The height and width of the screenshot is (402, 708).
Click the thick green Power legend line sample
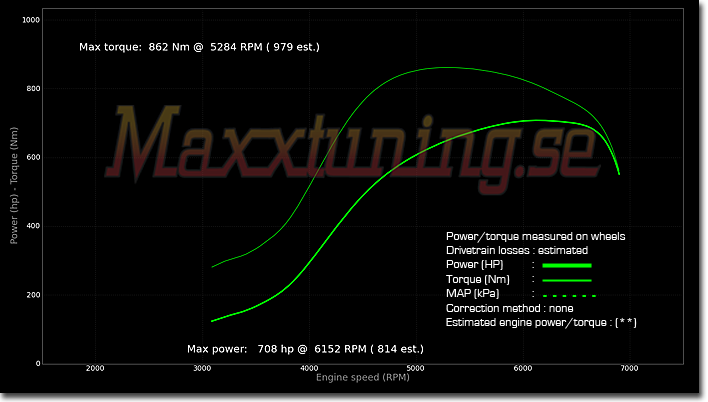coord(567,265)
